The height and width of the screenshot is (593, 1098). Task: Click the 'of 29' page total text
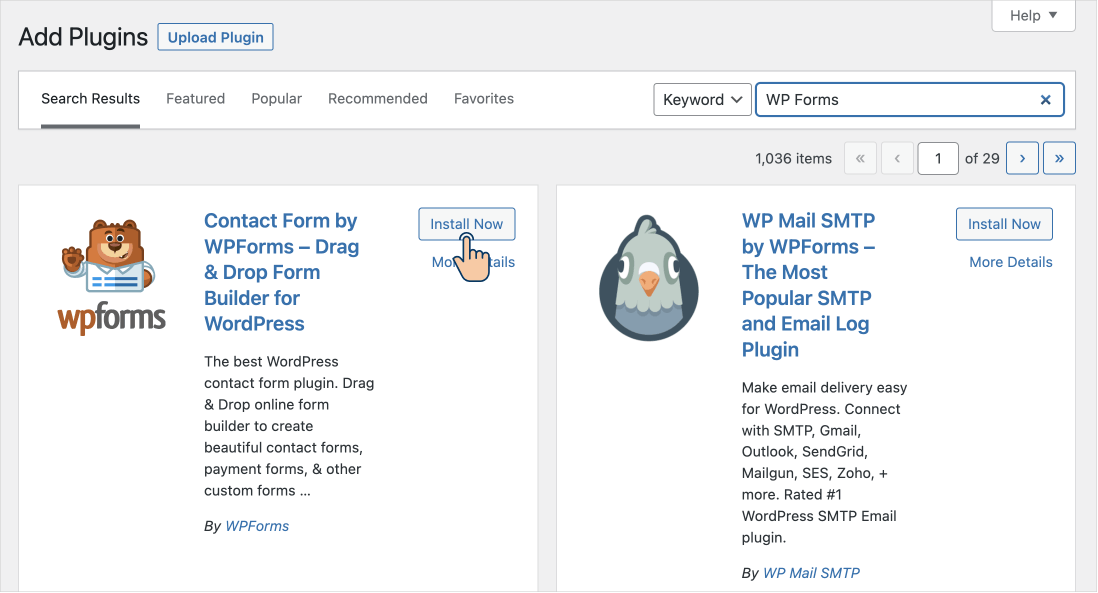click(x=982, y=159)
